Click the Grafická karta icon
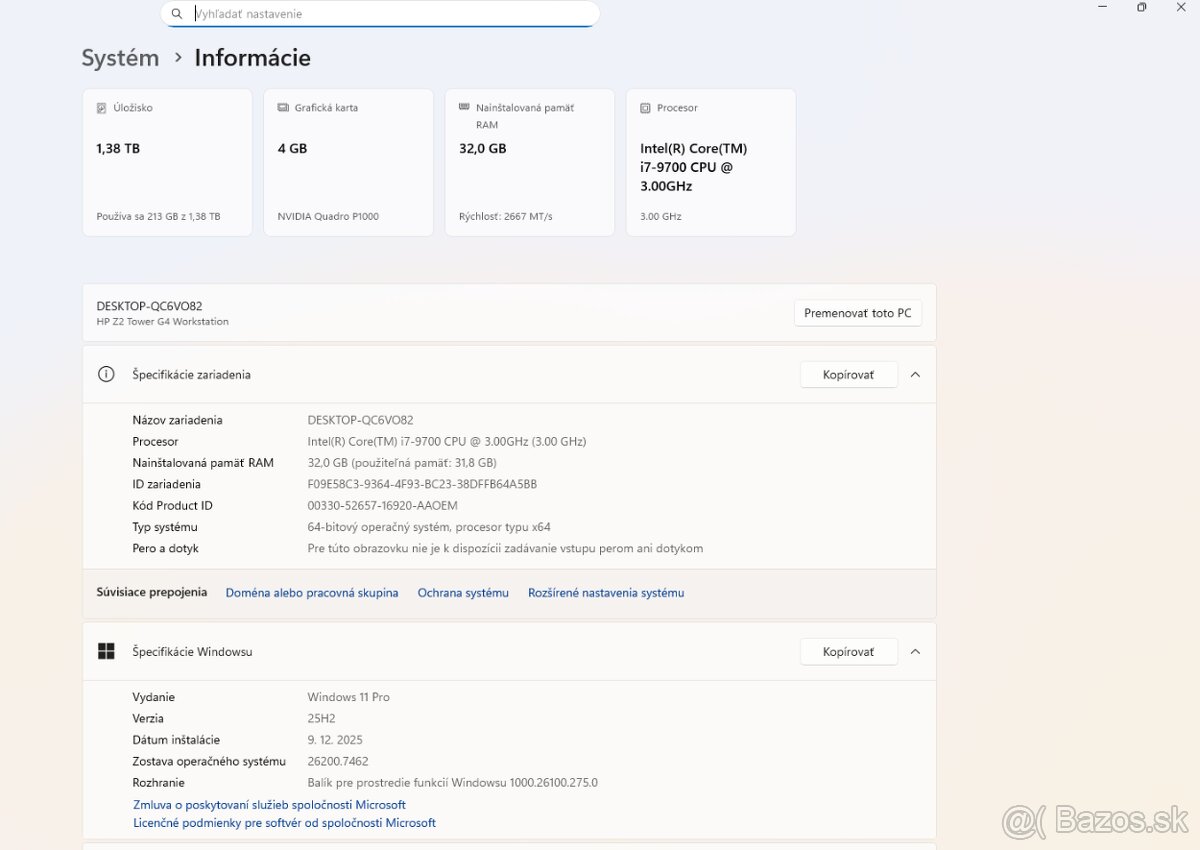 (282, 108)
